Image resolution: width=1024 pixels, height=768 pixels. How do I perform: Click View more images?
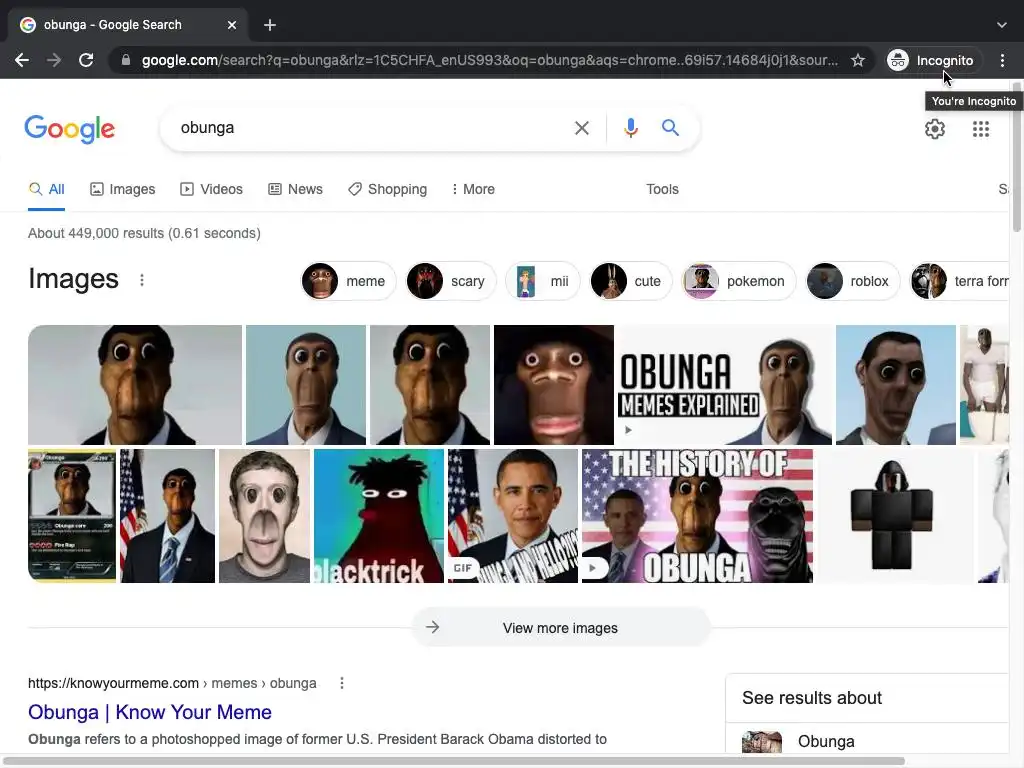coord(561,628)
